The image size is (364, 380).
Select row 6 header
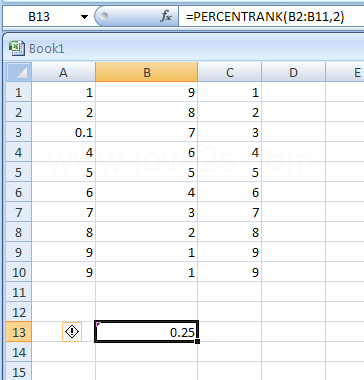pyautogui.click(x=19, y=192)
